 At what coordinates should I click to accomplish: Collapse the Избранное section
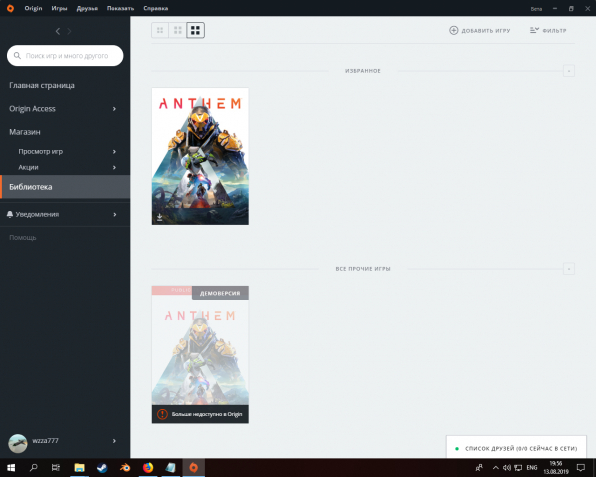[x=569, y=71]
